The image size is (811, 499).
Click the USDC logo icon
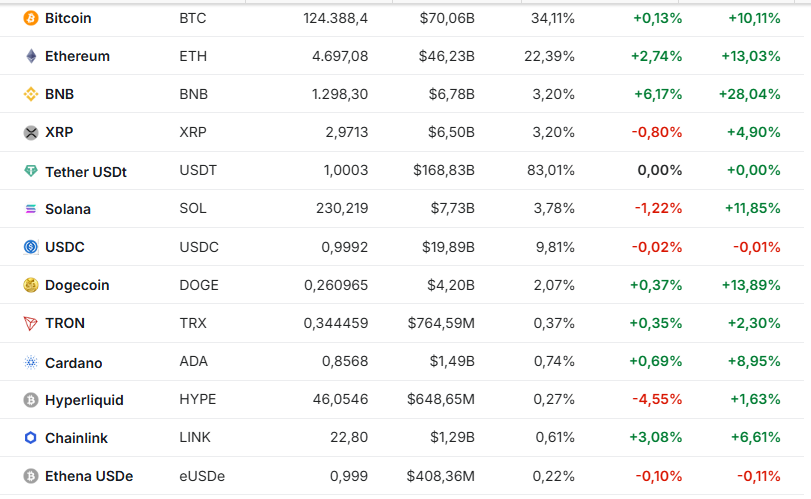click(x=30, y=247)
